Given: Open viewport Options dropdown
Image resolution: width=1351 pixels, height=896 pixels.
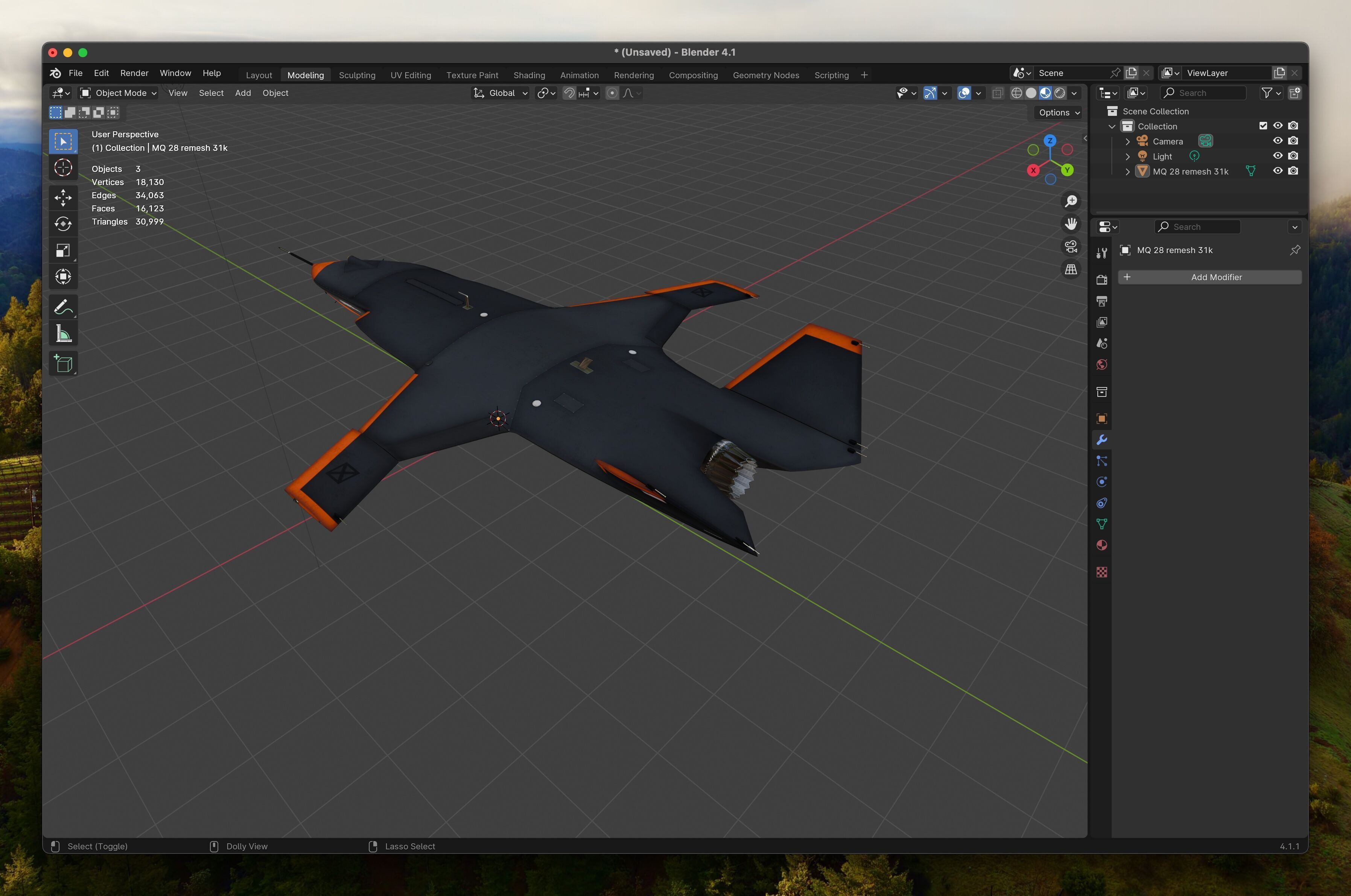Looking at the screenshot, I should coord(1059,112).
